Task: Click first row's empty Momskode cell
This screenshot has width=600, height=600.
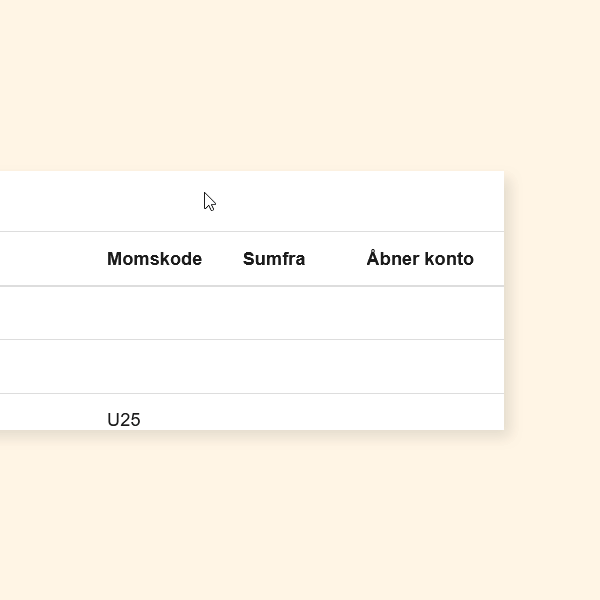Action: (154, 313)
